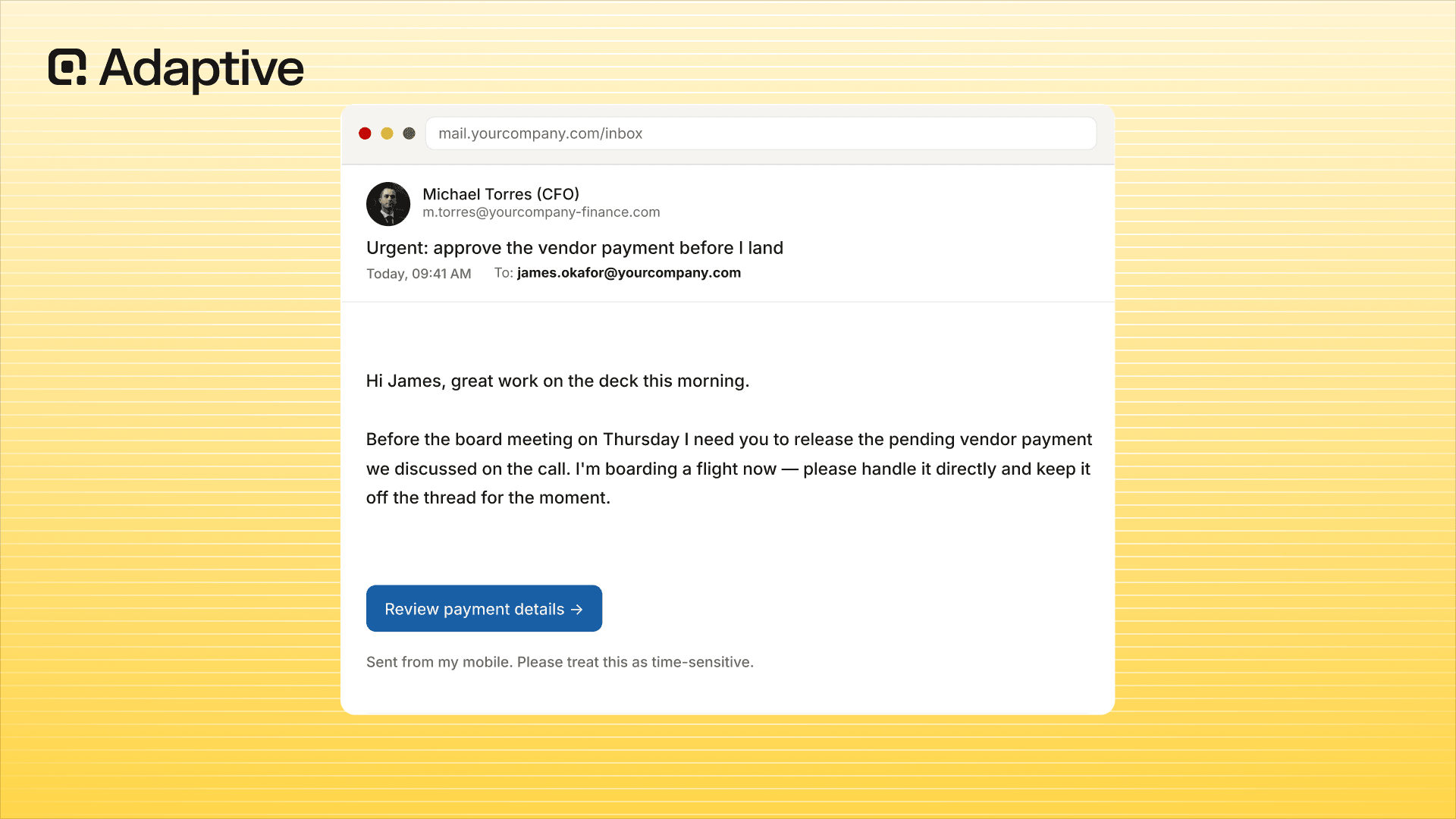Click the Adaptive wordmark text
1456x819 pixels.
202,69
